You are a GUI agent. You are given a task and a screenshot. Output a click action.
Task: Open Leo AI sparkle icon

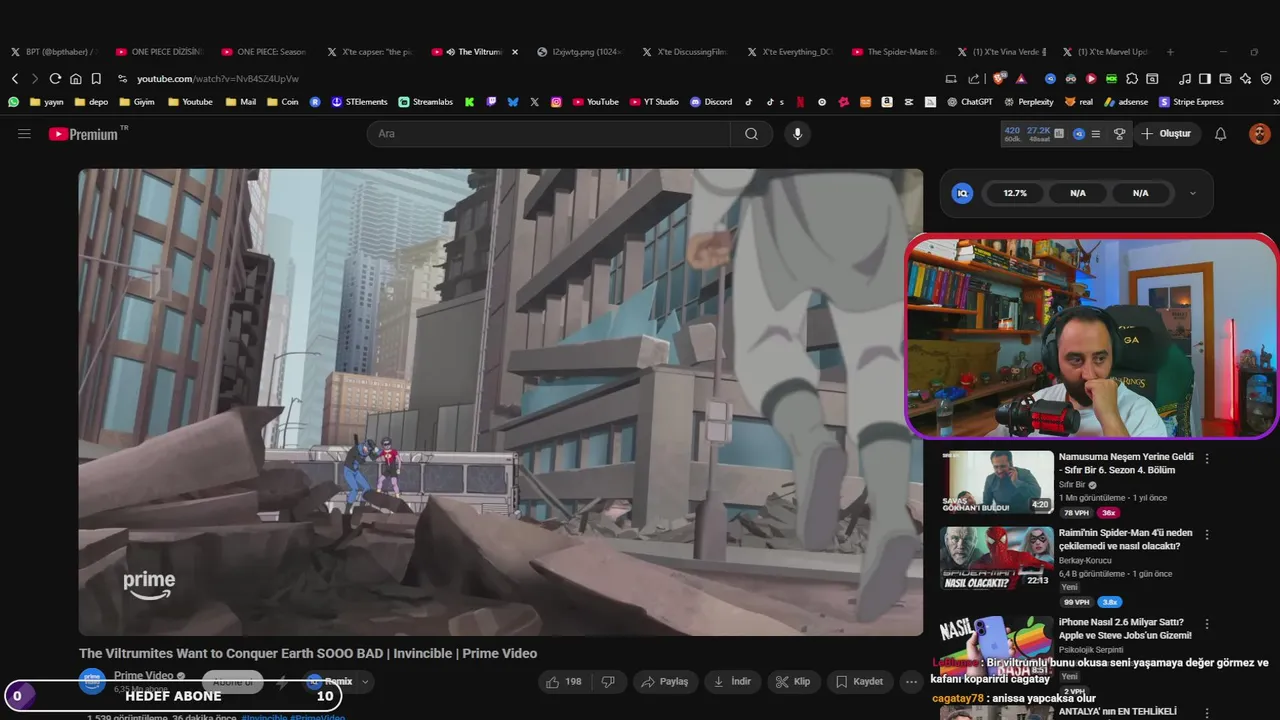pyautogui.click(x=1245, y=78)
